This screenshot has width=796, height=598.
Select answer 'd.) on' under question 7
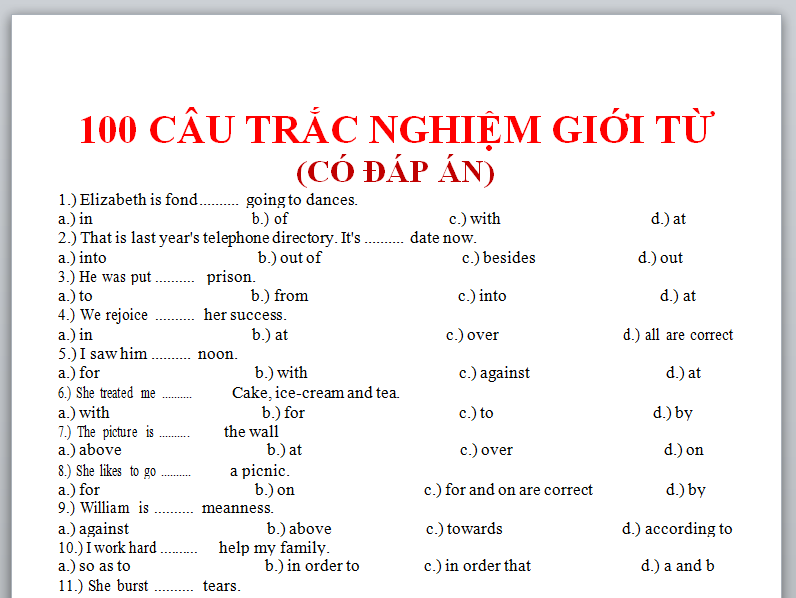tap(683, 450)
